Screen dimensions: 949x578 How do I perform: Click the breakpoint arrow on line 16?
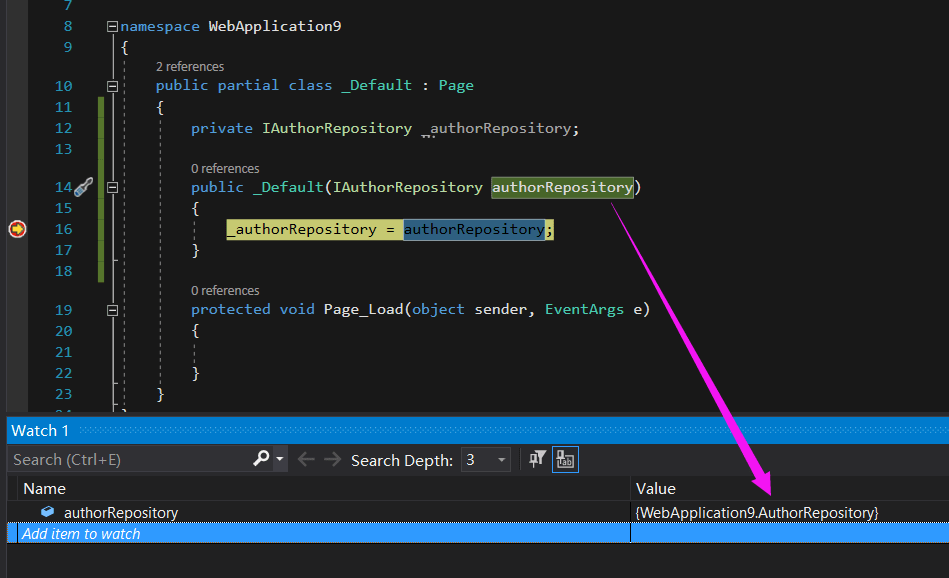click(17, 229)
